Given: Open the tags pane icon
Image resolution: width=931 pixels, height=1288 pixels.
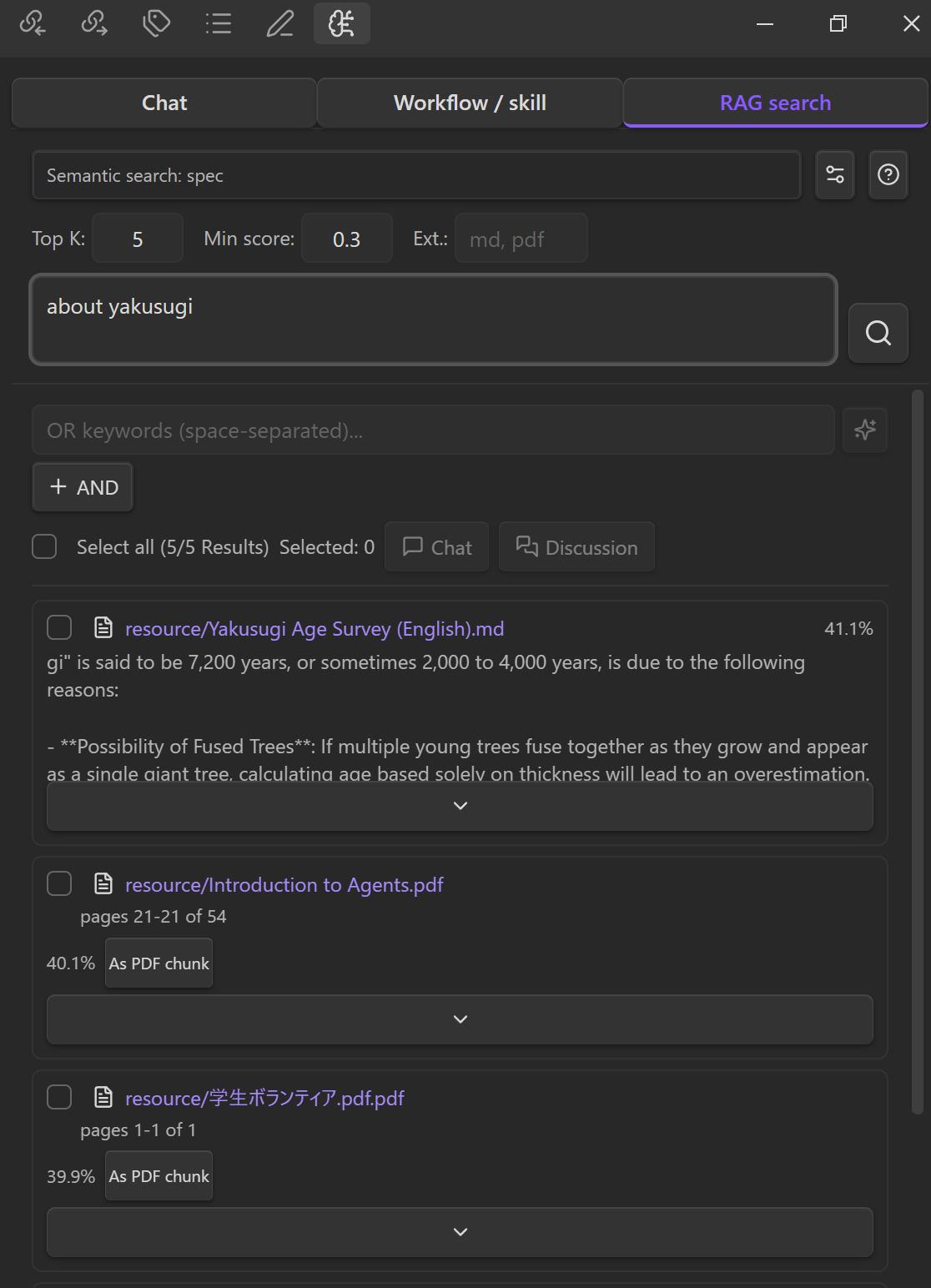Looking at the screenshot, I should [x=157, y=23].
